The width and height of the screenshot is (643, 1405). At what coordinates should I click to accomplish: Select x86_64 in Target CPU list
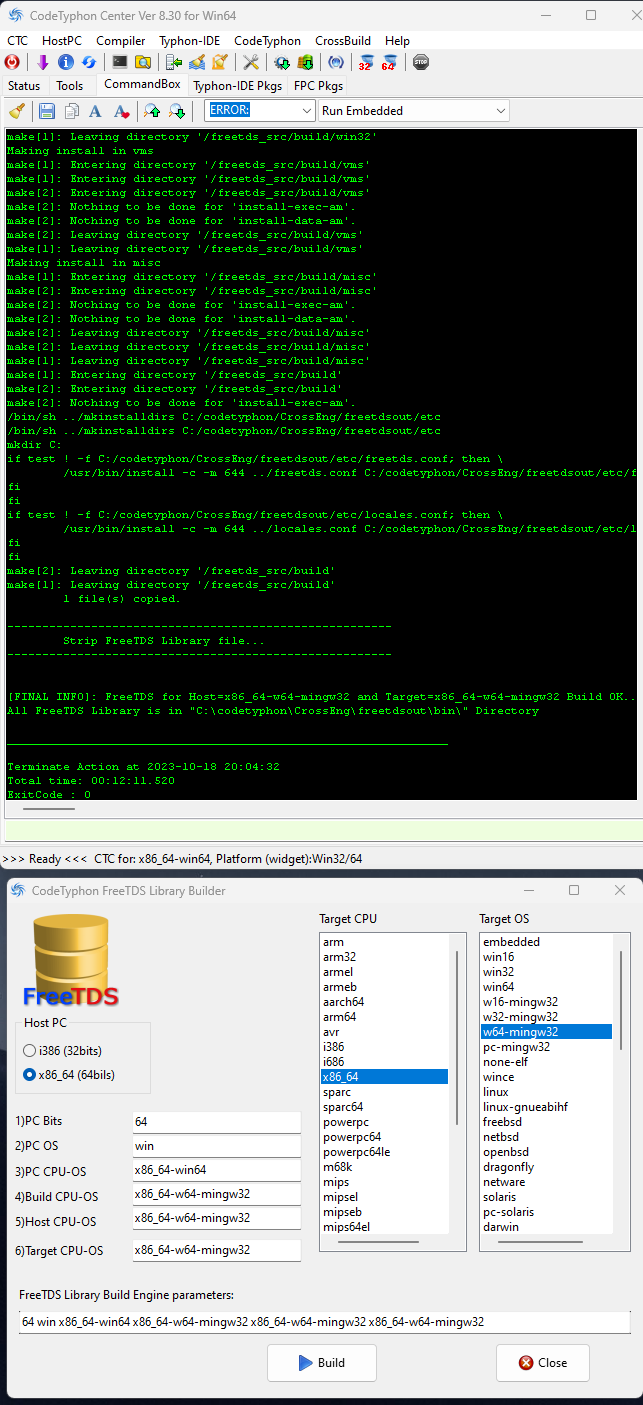click(x=384, y=1077)
